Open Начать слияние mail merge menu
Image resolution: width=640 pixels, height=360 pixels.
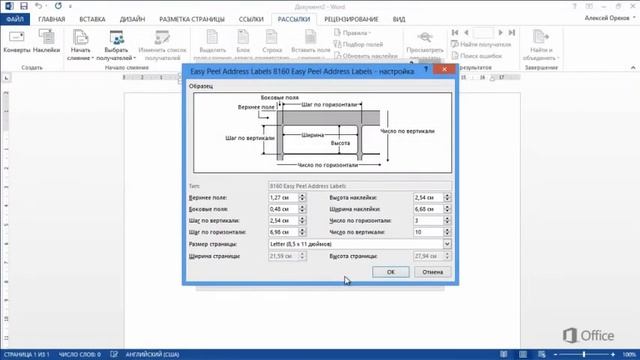(80, 45)
